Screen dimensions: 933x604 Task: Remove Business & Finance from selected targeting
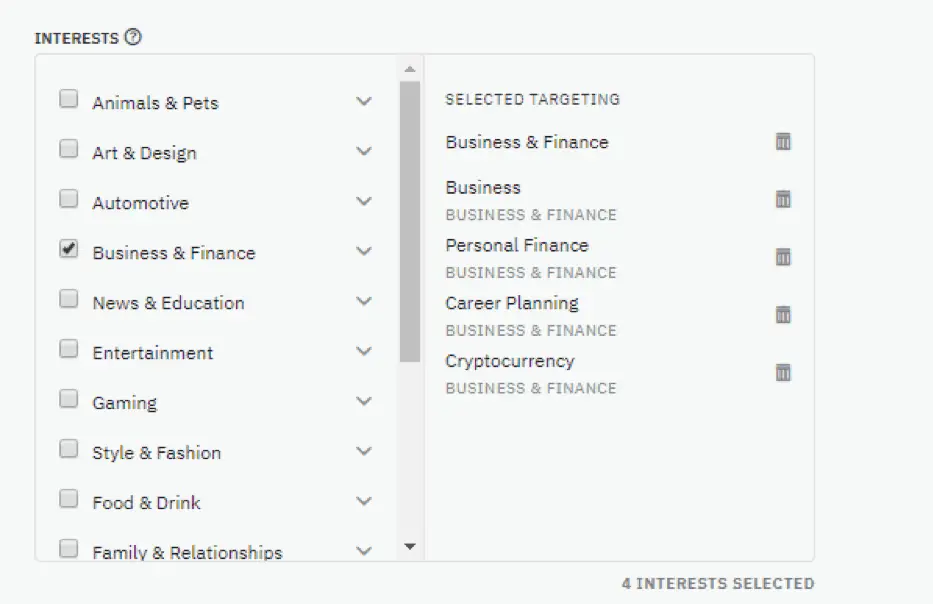pos(783,142)
